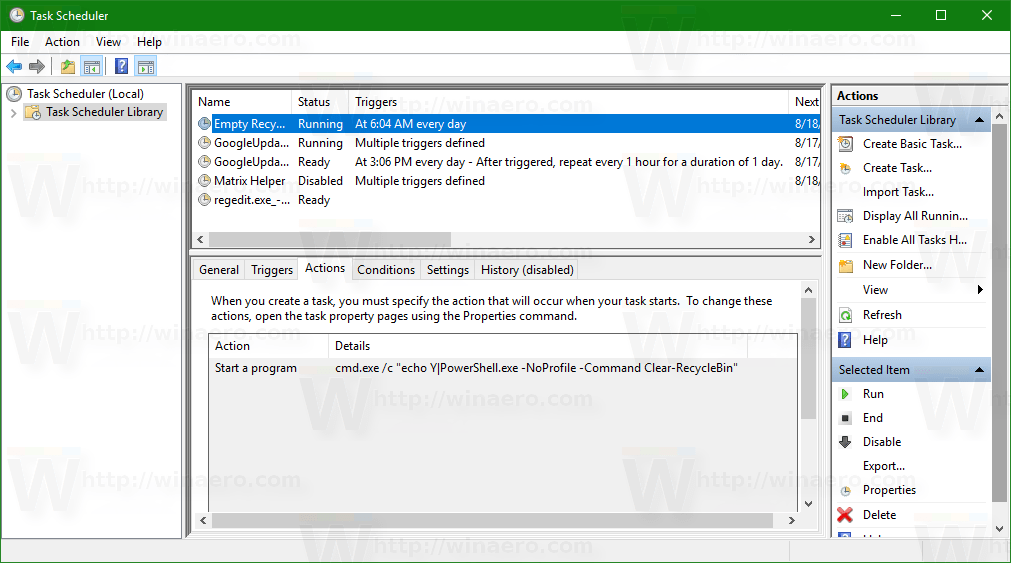Click the Properties action label
Screen dimensions: 1011x563
pos(889,490)
